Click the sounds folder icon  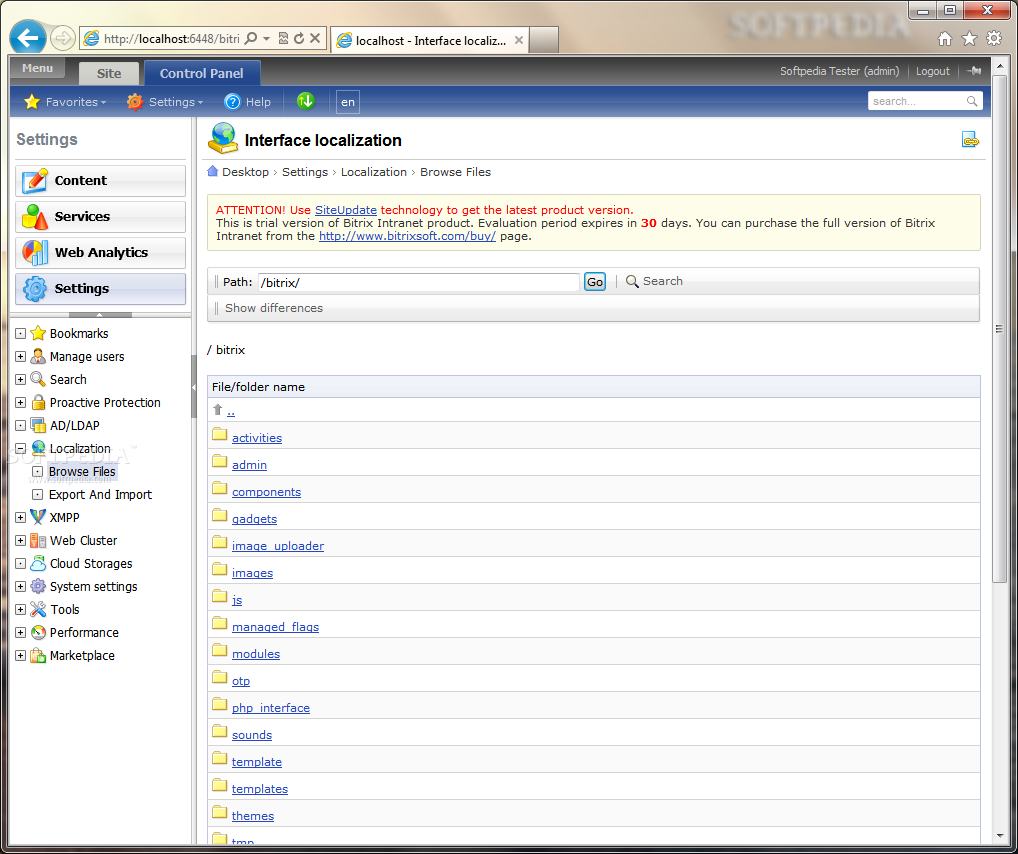(219, 732)
